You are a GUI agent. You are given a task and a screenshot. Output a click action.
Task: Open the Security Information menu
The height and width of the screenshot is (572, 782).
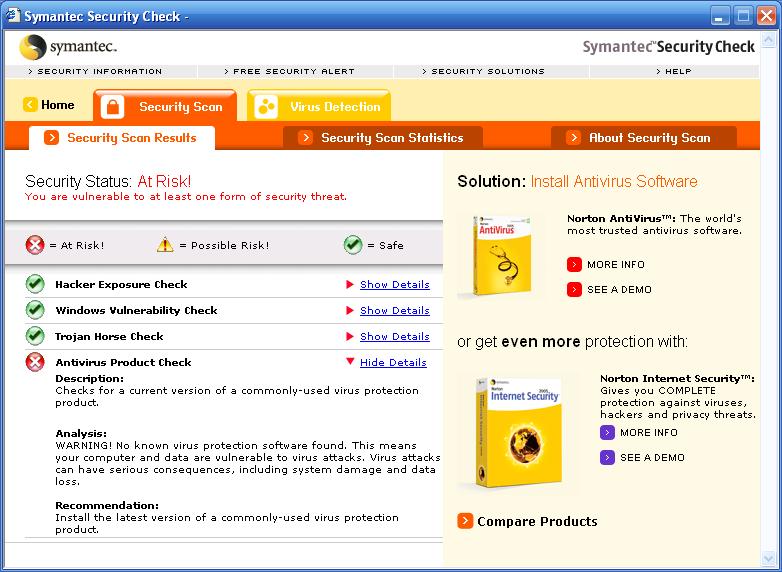click(x=95, y=71)
